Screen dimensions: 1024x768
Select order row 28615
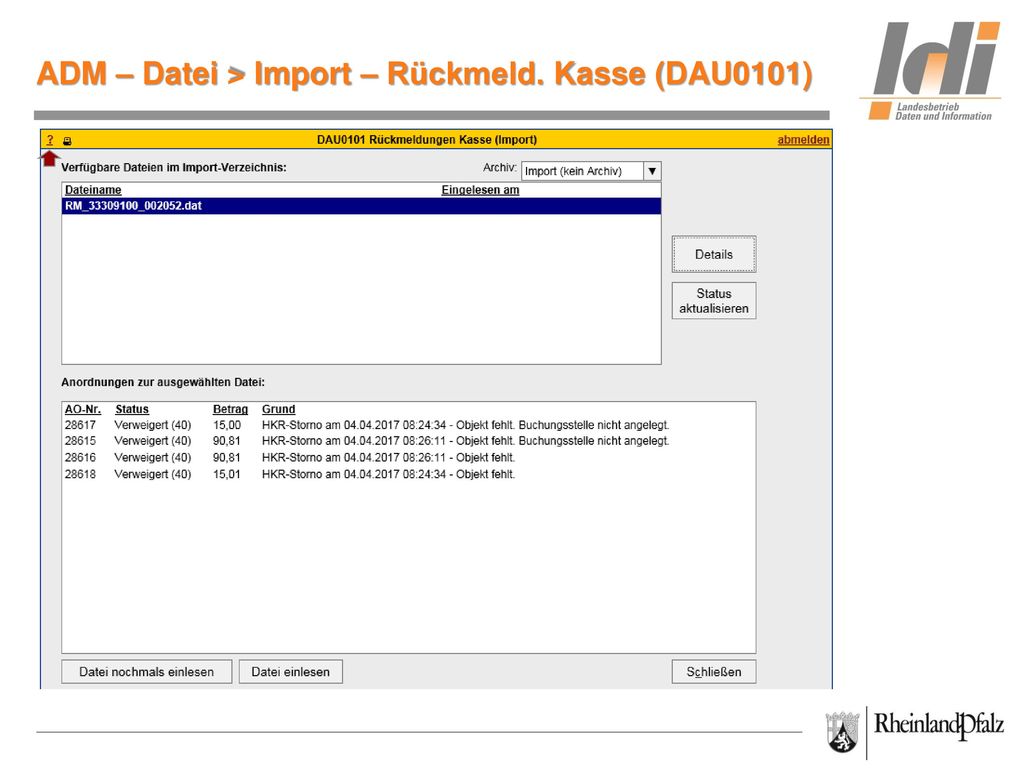click(408, 441)
